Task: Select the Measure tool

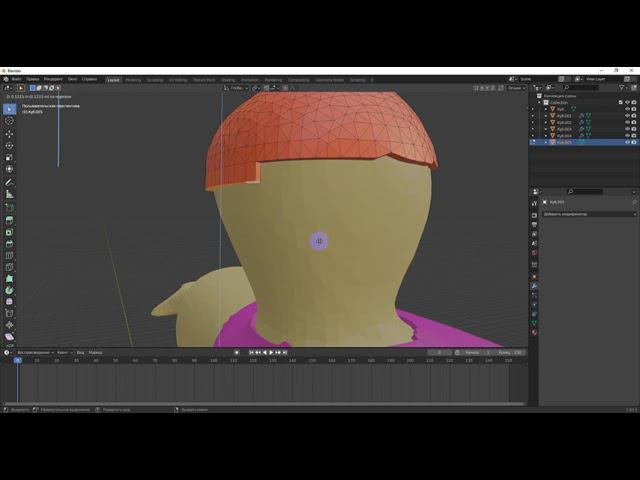Action: point(9,194)
